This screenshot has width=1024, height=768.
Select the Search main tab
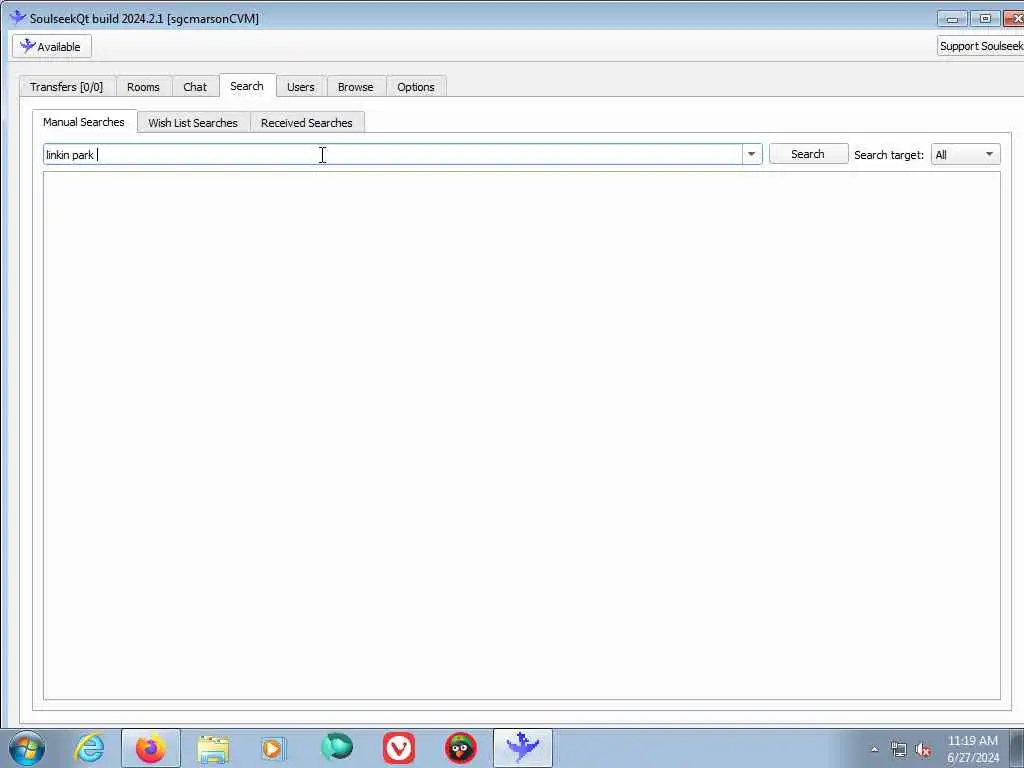[247, 86]
